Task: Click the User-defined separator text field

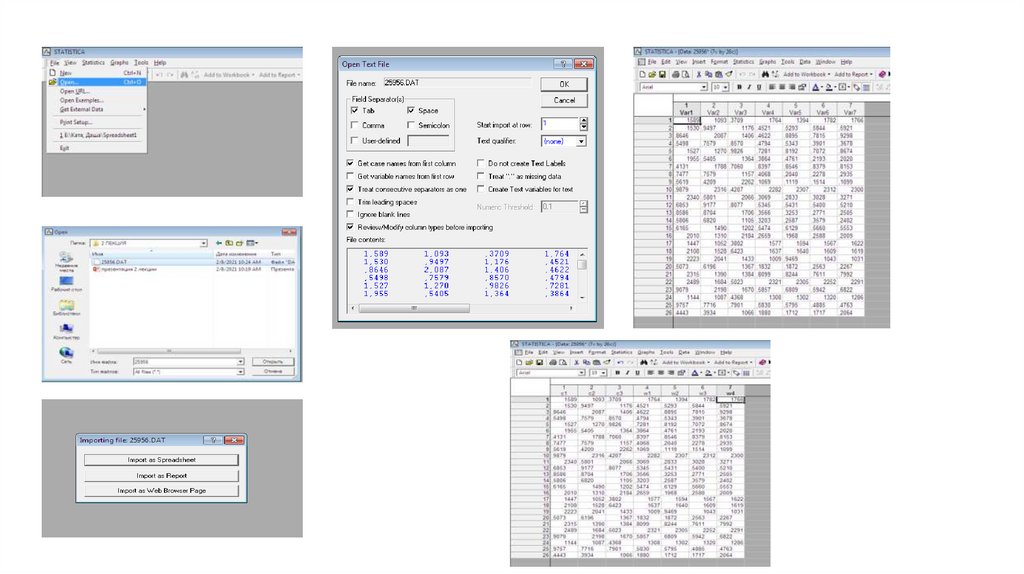Action: (x=428, y=140)
